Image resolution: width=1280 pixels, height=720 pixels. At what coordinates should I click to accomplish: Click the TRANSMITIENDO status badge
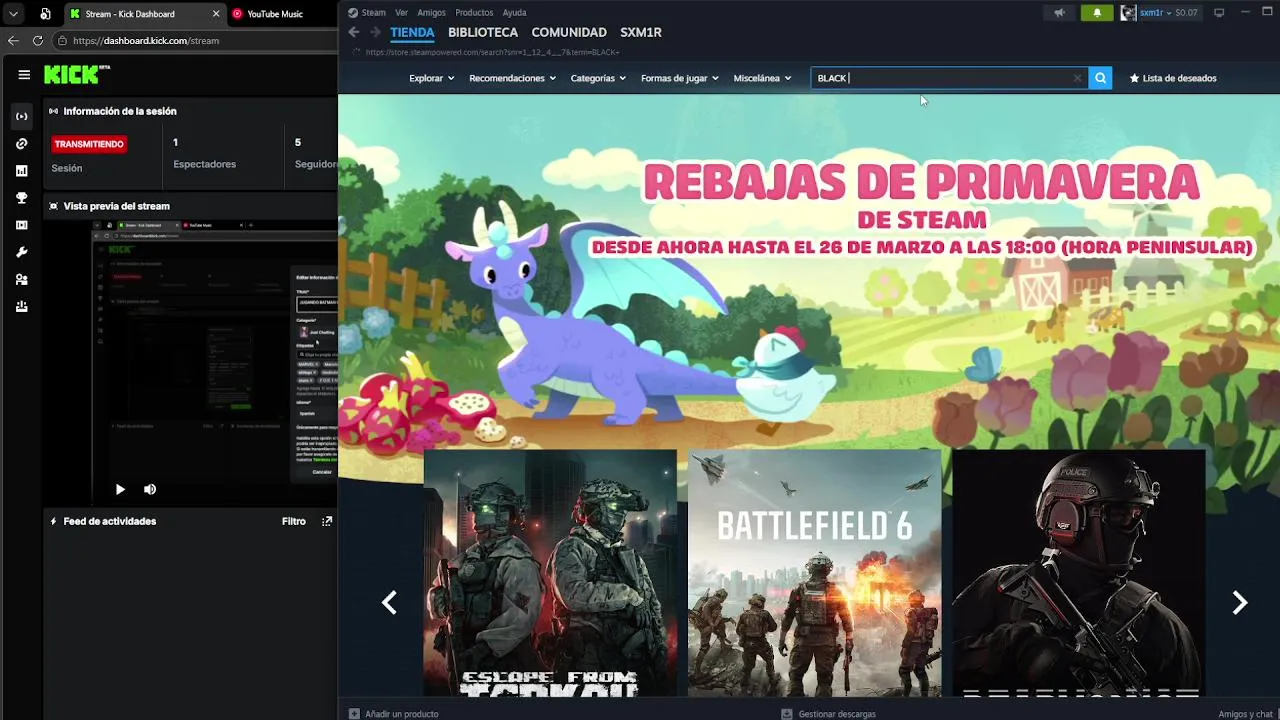tap(89, 144)
